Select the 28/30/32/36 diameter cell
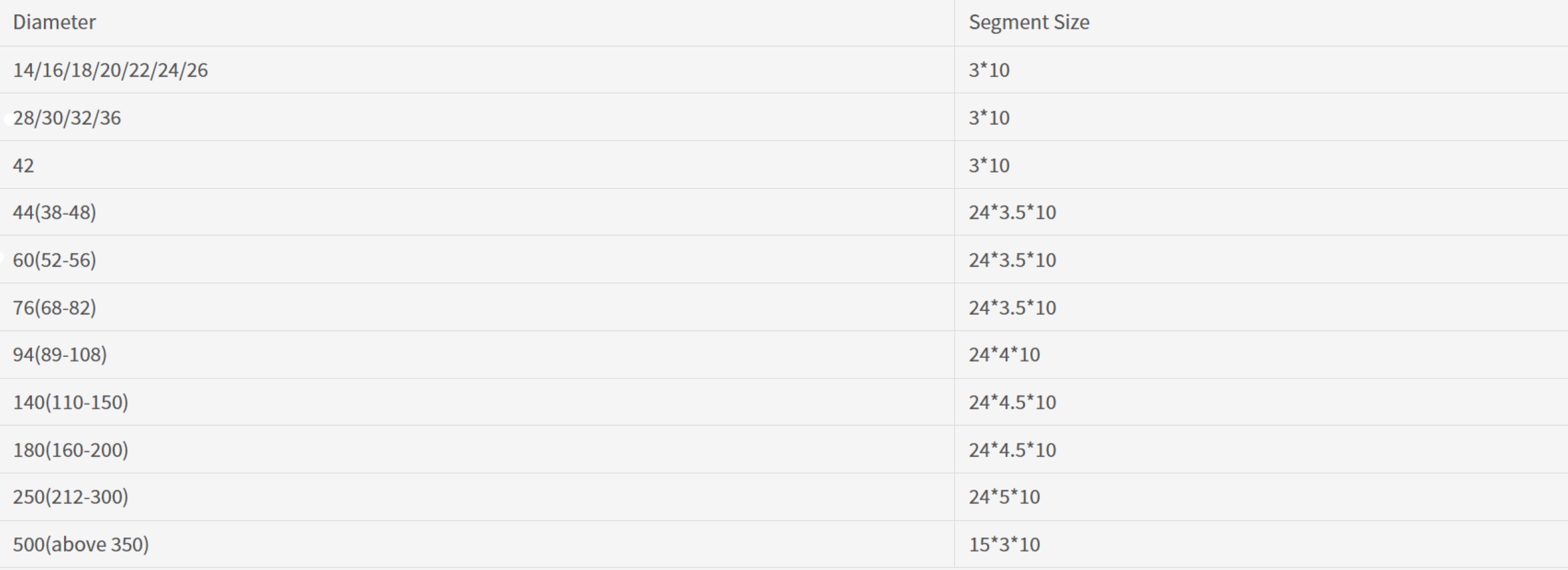Viewport: 1568px width, 570px height. [x=67, y=118]
